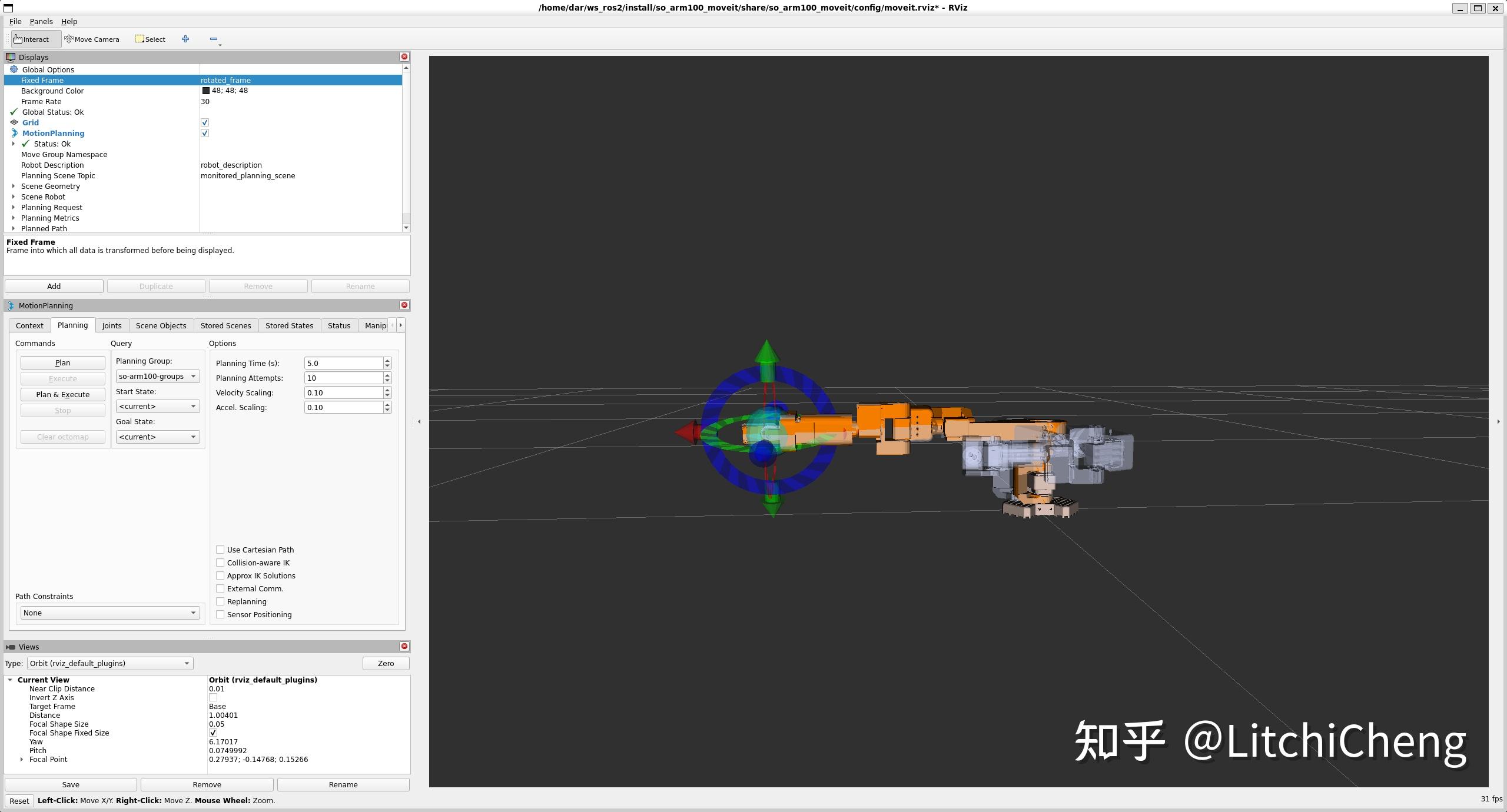Screen dimensions: 1507x812
Task: Collapse the Current View tree
Action: pyautogui.click(x=10, y=680)
